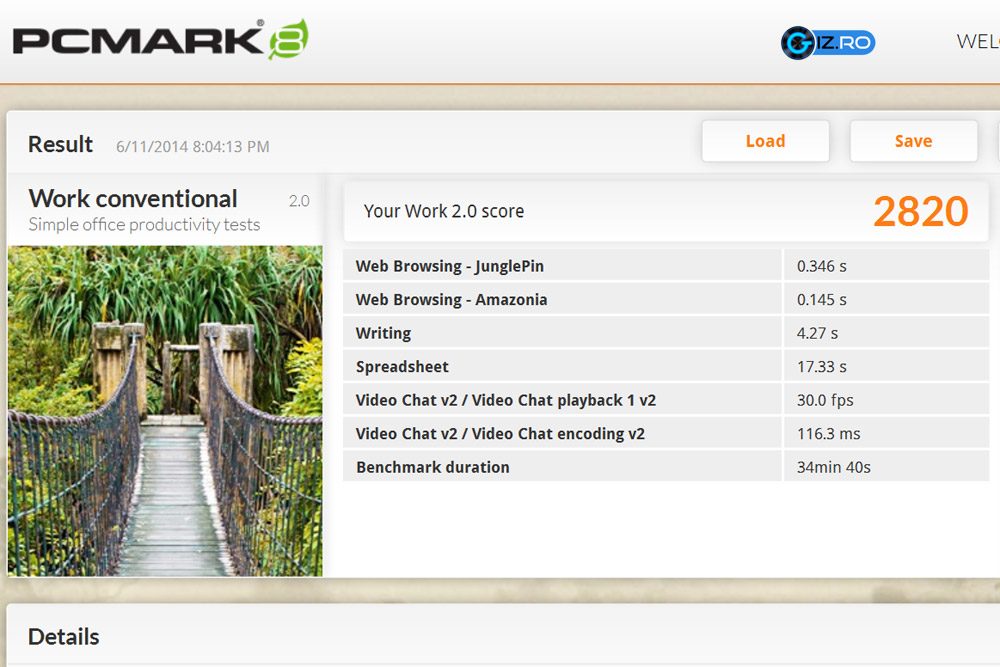
Task: Click the rope bridge thumbnail image
Action: coord(165,410)
